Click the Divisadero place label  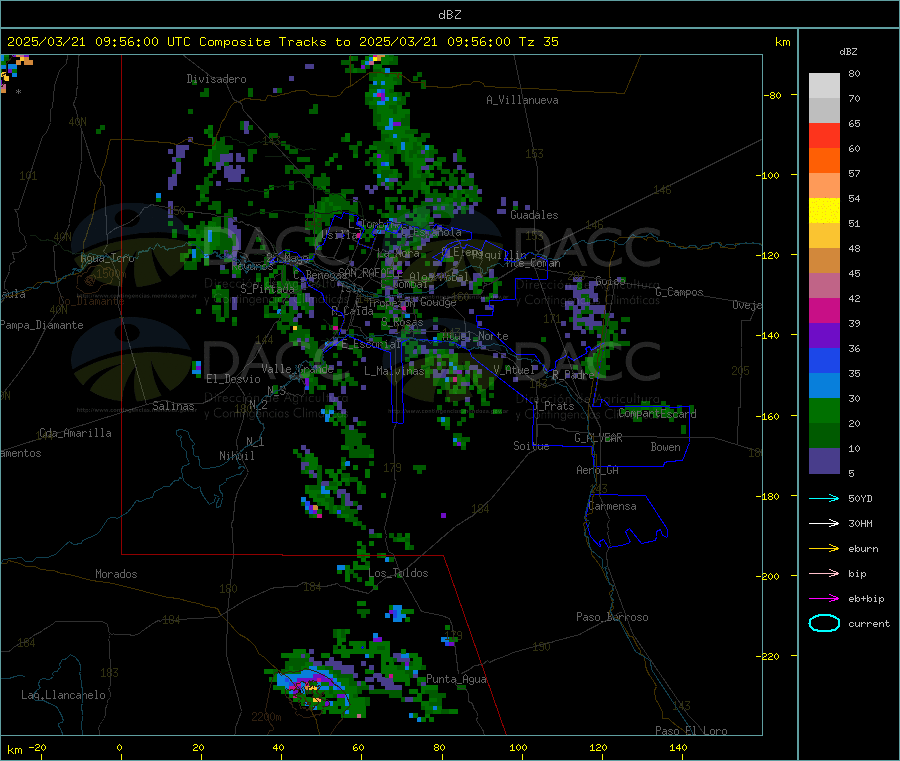pos(216,79)
